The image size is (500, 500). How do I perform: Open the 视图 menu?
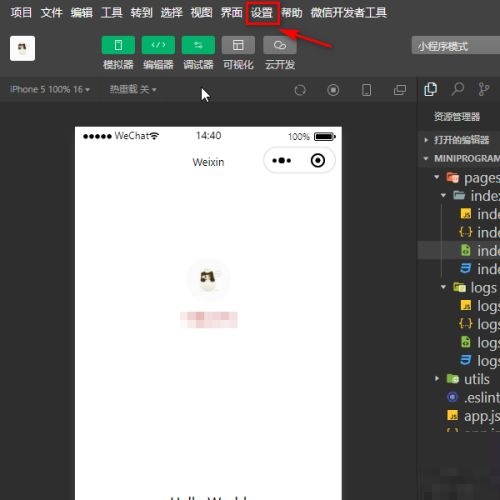point(201,13)
